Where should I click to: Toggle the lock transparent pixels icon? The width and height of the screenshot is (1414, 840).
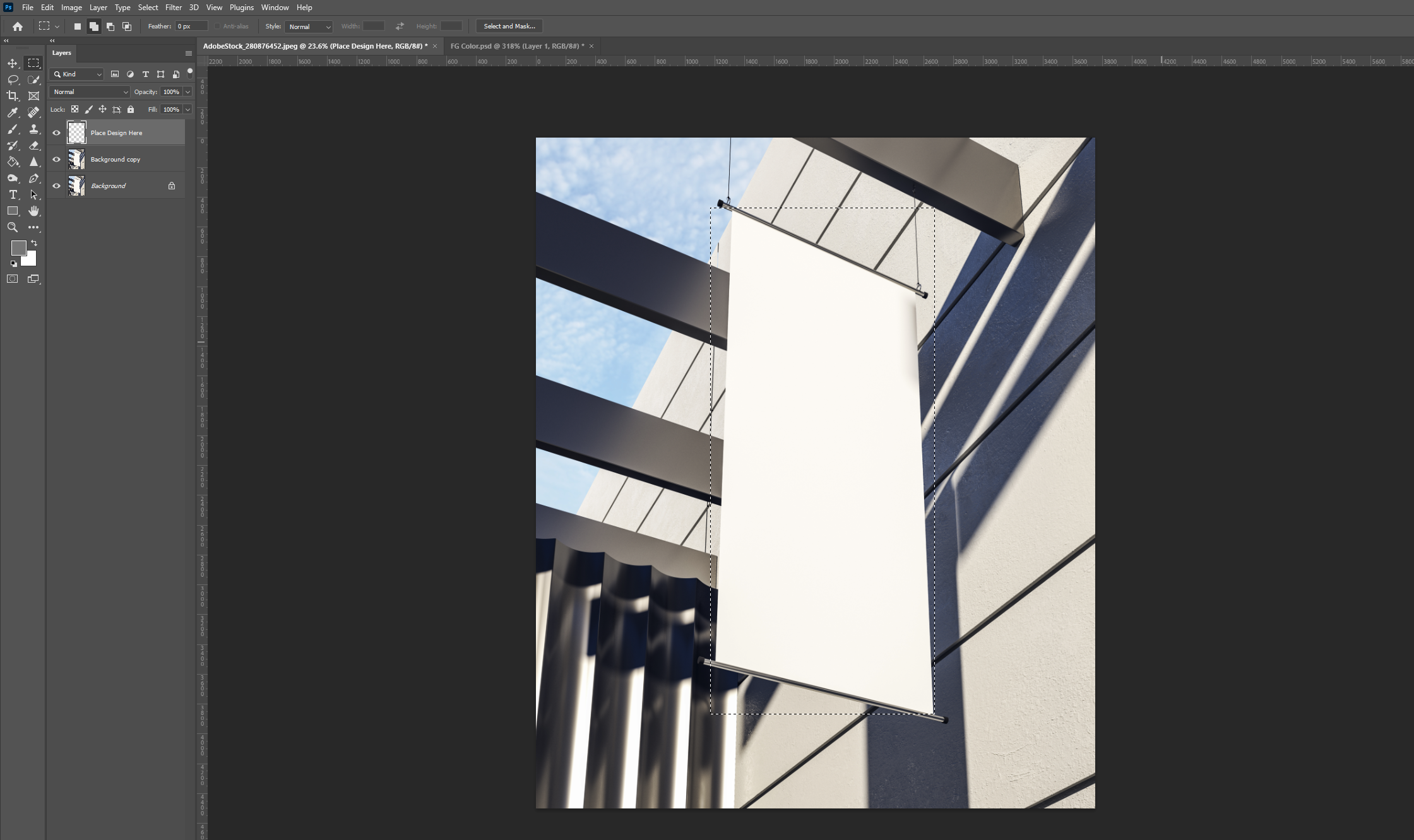(74, 109)
